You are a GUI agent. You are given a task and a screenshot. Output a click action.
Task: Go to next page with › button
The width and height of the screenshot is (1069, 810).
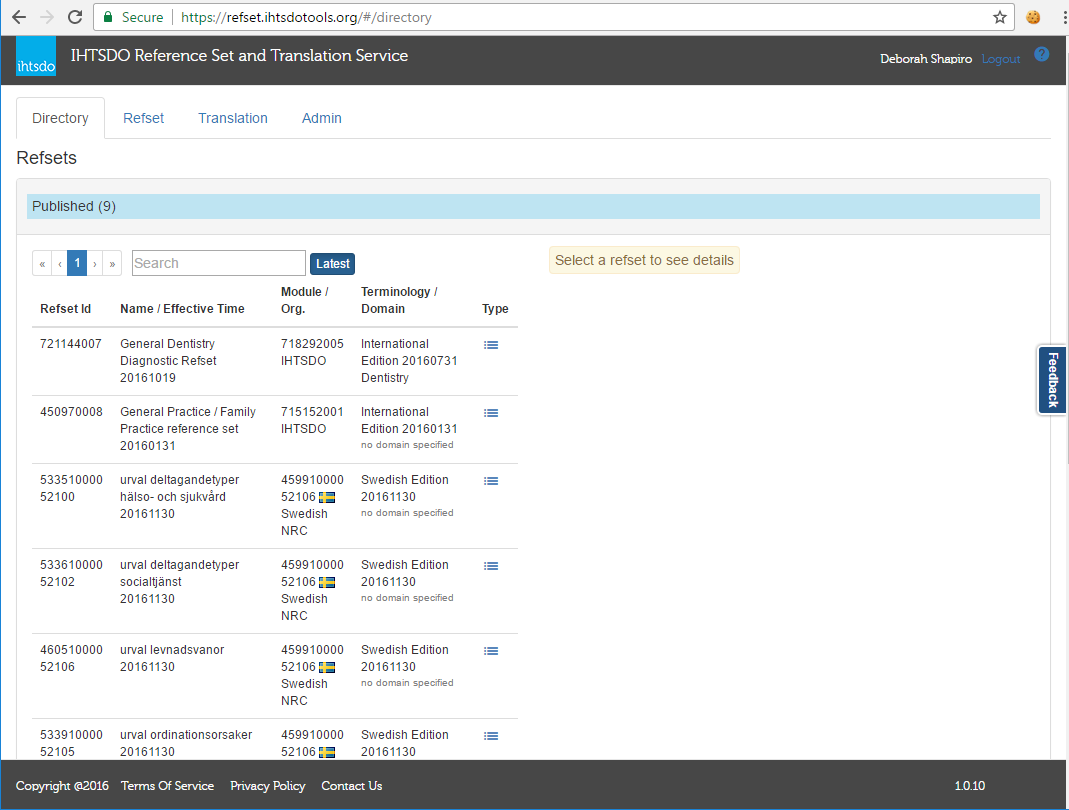pos(95,263)
